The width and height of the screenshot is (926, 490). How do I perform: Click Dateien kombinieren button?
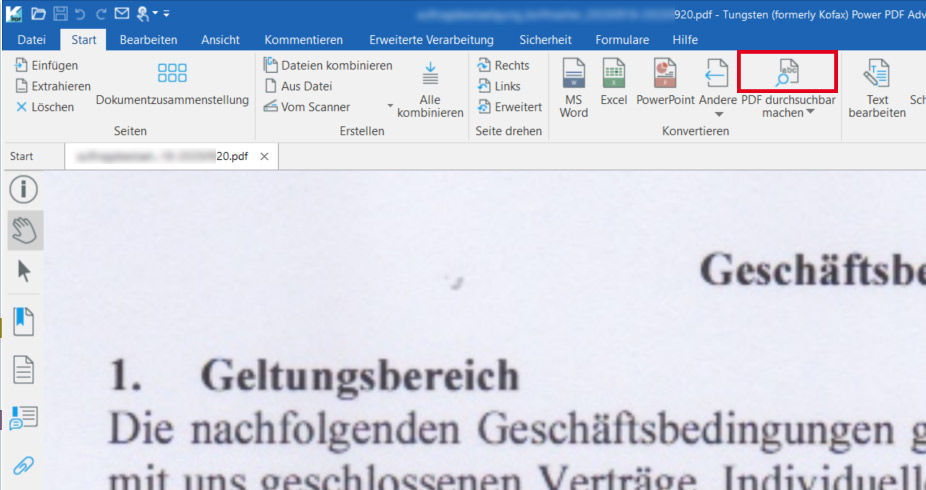coord(328,65)
